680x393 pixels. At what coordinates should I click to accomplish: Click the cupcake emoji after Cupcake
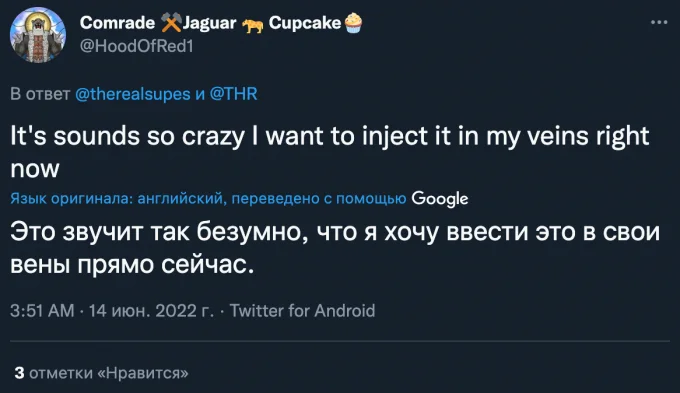353,23
